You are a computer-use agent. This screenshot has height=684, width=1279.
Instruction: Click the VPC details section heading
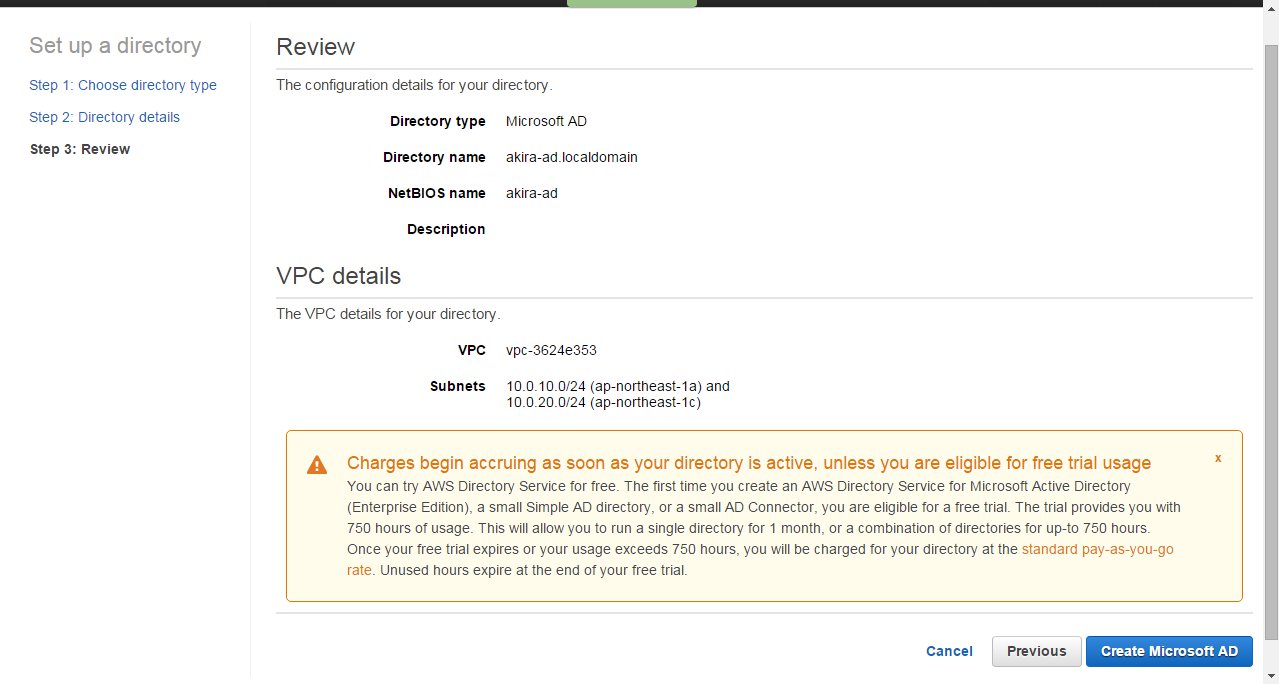(338, 276)
